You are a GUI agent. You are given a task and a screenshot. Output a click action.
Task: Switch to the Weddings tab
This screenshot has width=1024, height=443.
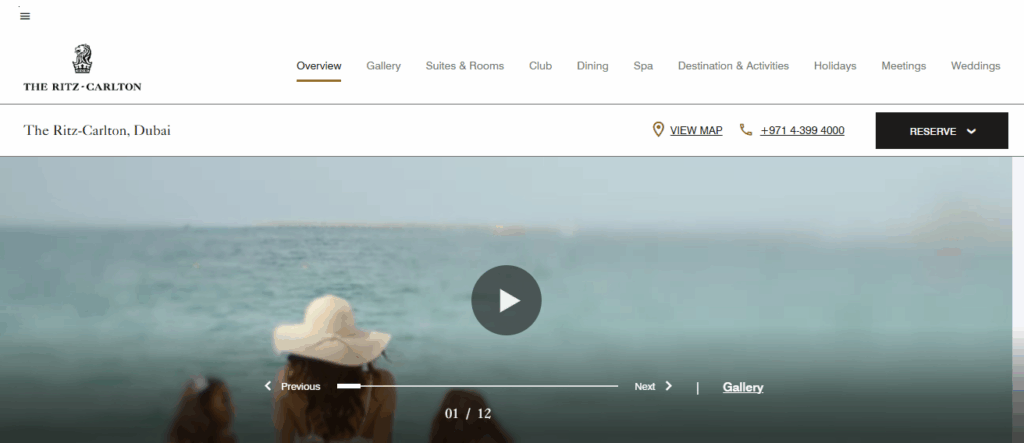(976, 66)
